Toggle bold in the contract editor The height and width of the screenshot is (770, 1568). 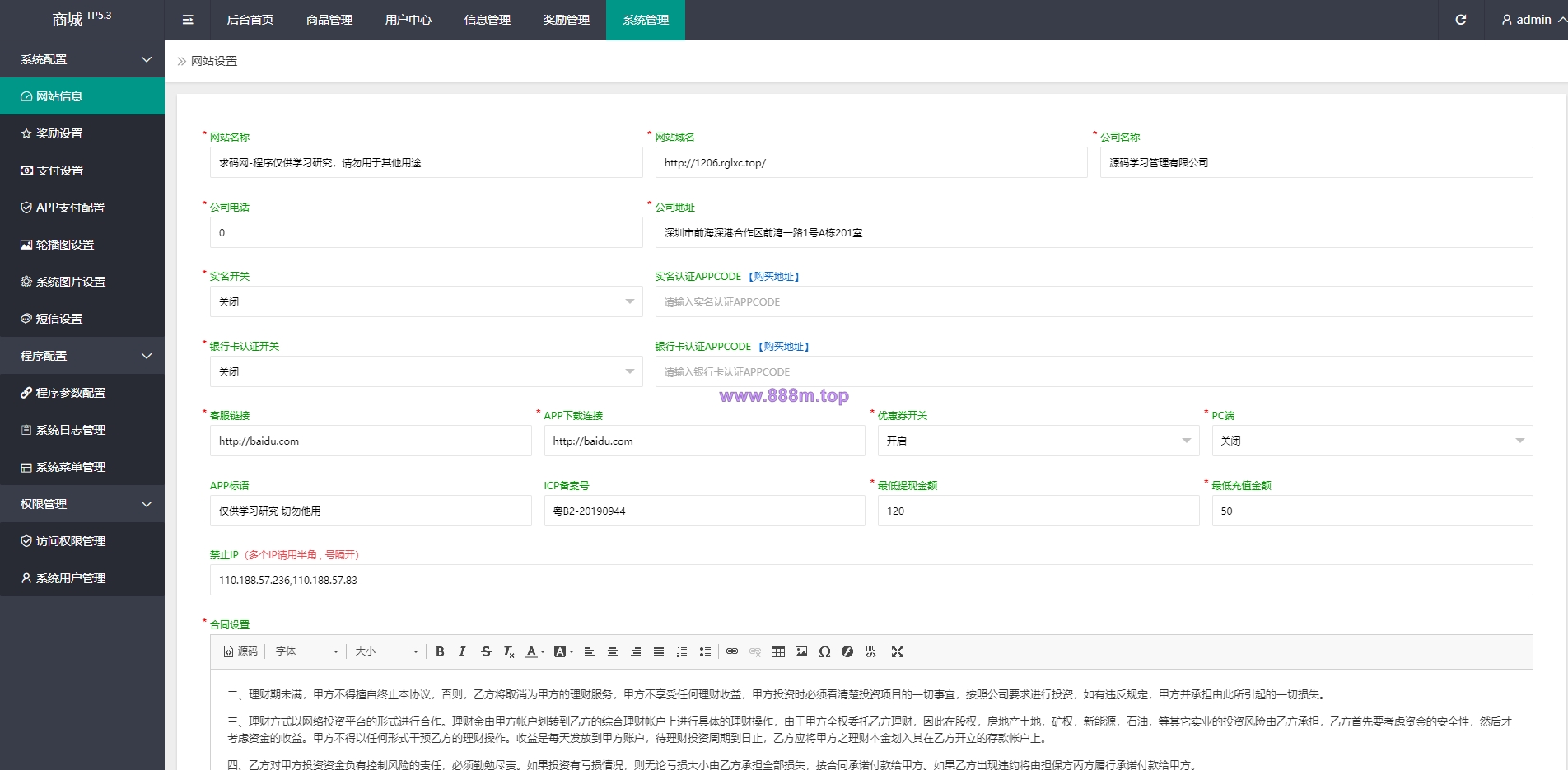(x=440, y=651)
